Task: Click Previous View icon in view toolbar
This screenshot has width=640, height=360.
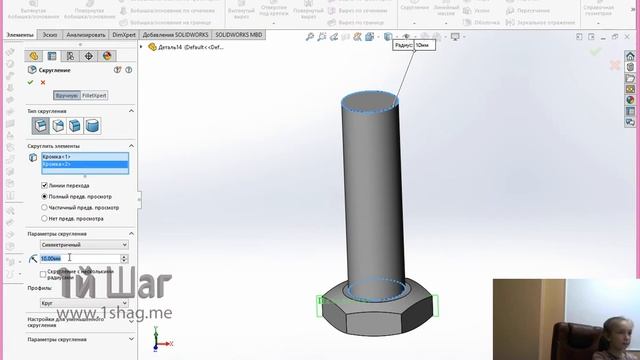Action: coord(334,37)
